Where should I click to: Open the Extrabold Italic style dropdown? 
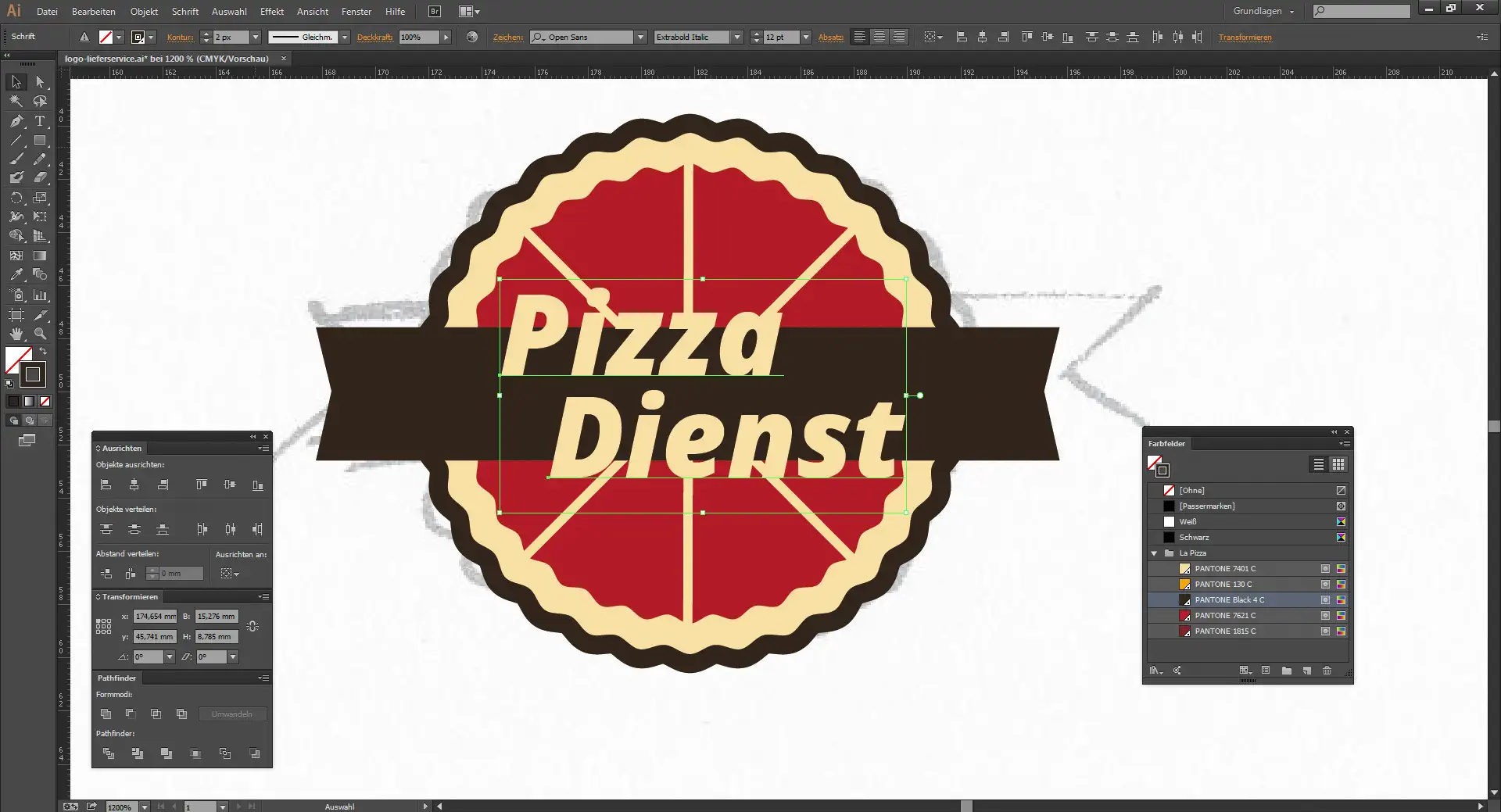736,37
